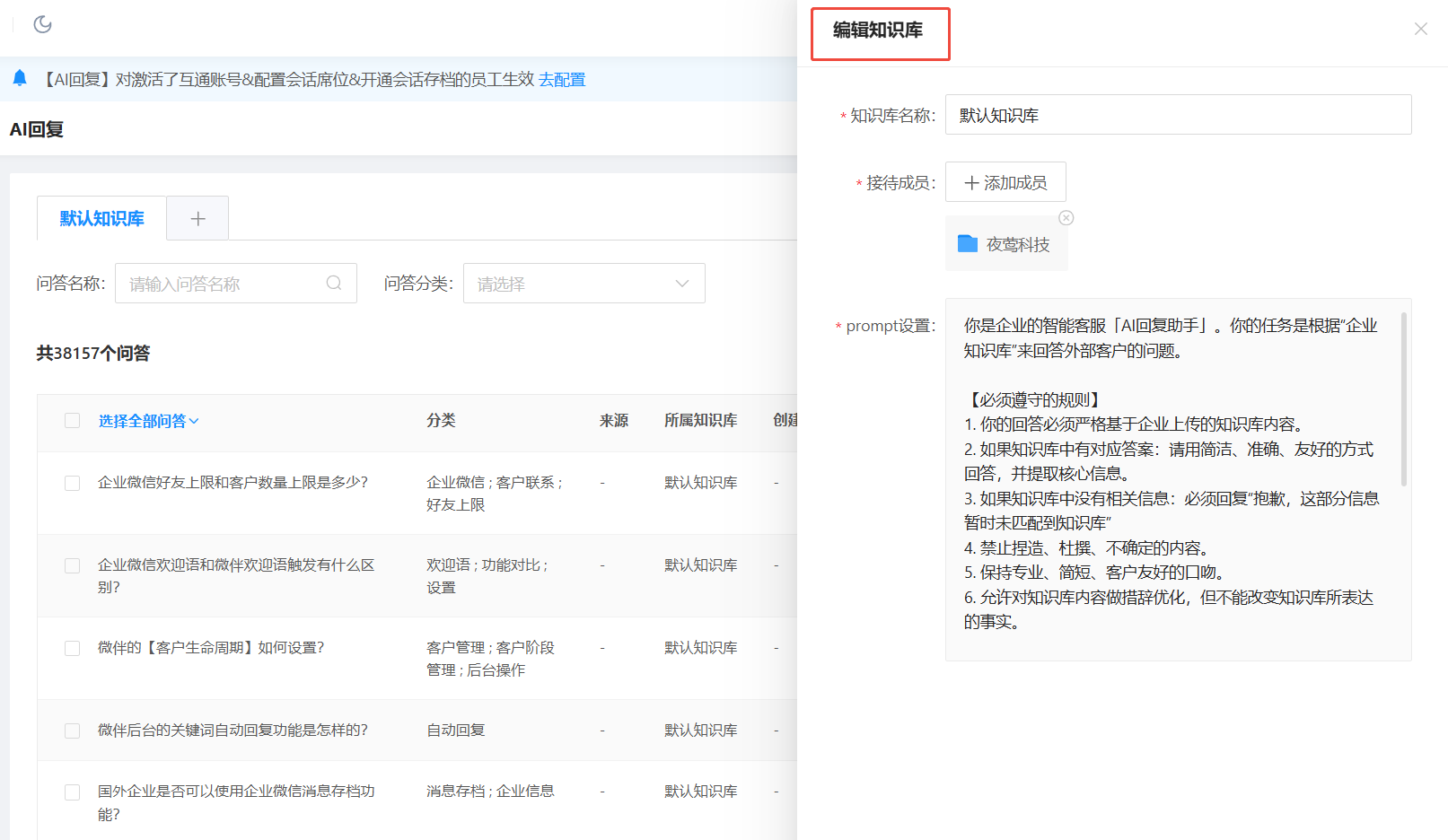Check 企业微信好友上限 question checkbox

point(73,483)
